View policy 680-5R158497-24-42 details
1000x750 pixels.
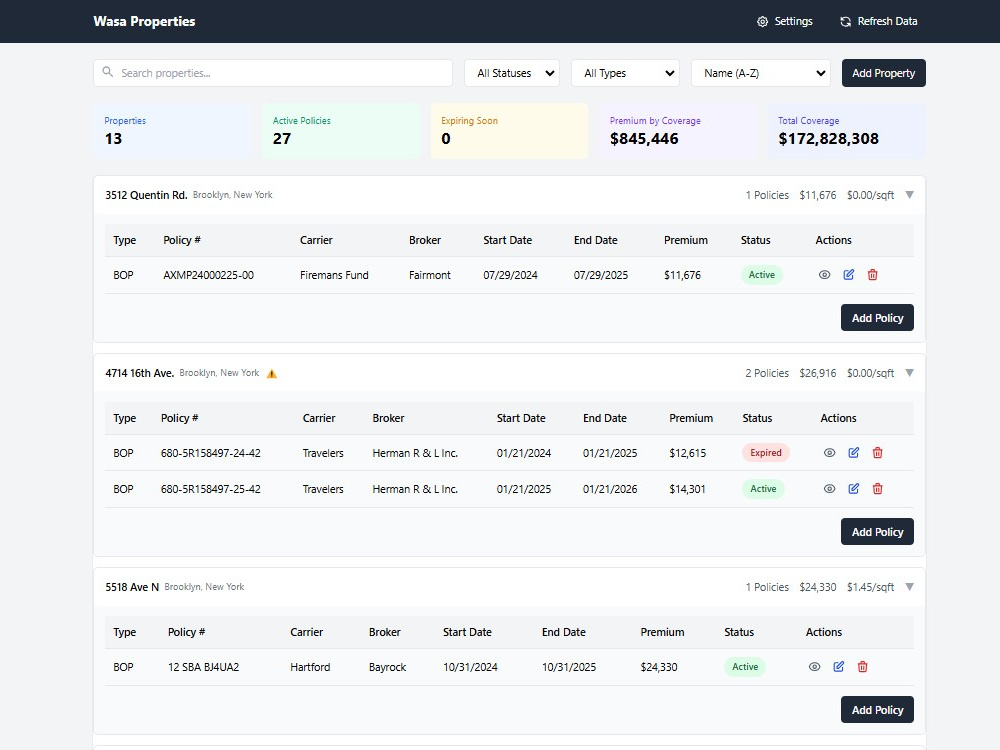coord(829,453)
